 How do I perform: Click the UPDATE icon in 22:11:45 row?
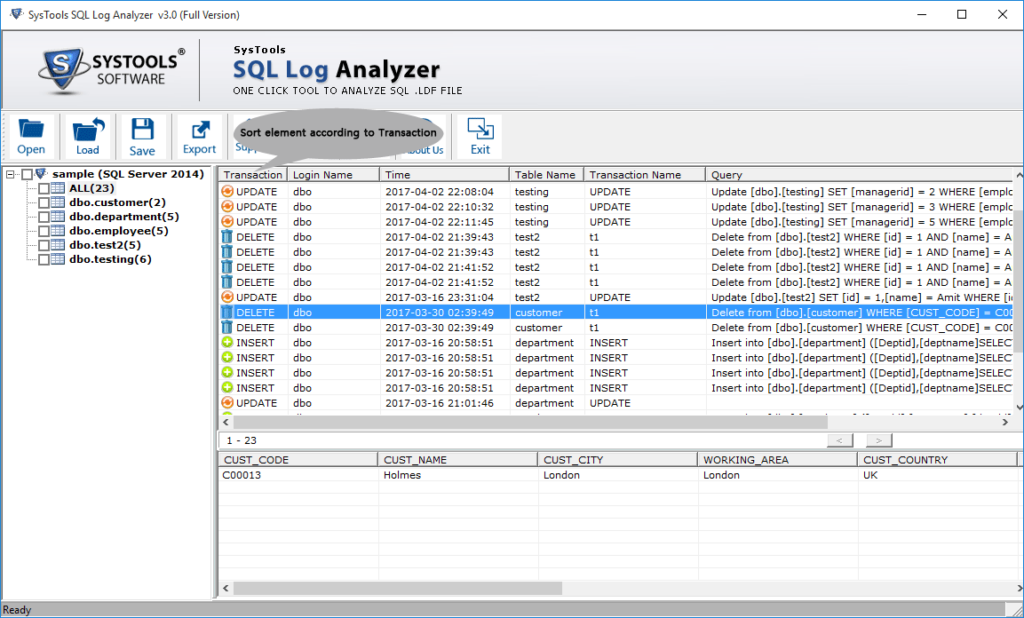(227, 221)
